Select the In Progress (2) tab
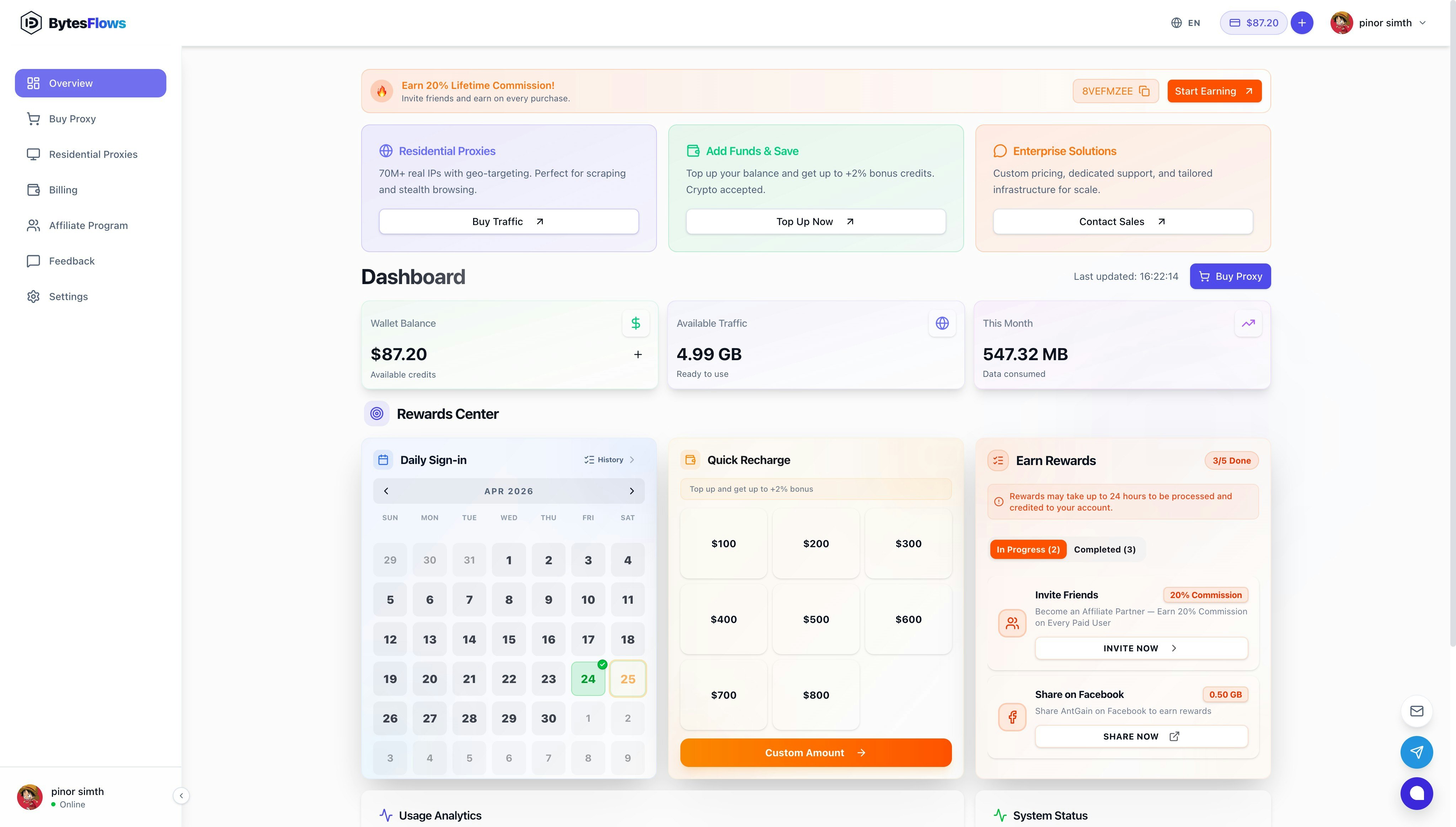The image size is (1456, 827). coord(1028,549)
